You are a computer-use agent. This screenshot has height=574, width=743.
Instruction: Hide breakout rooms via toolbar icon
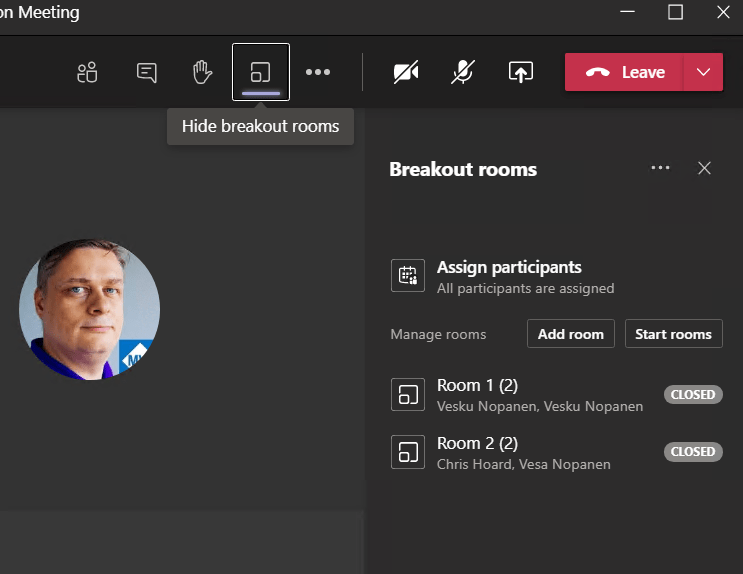coord(260,72)
